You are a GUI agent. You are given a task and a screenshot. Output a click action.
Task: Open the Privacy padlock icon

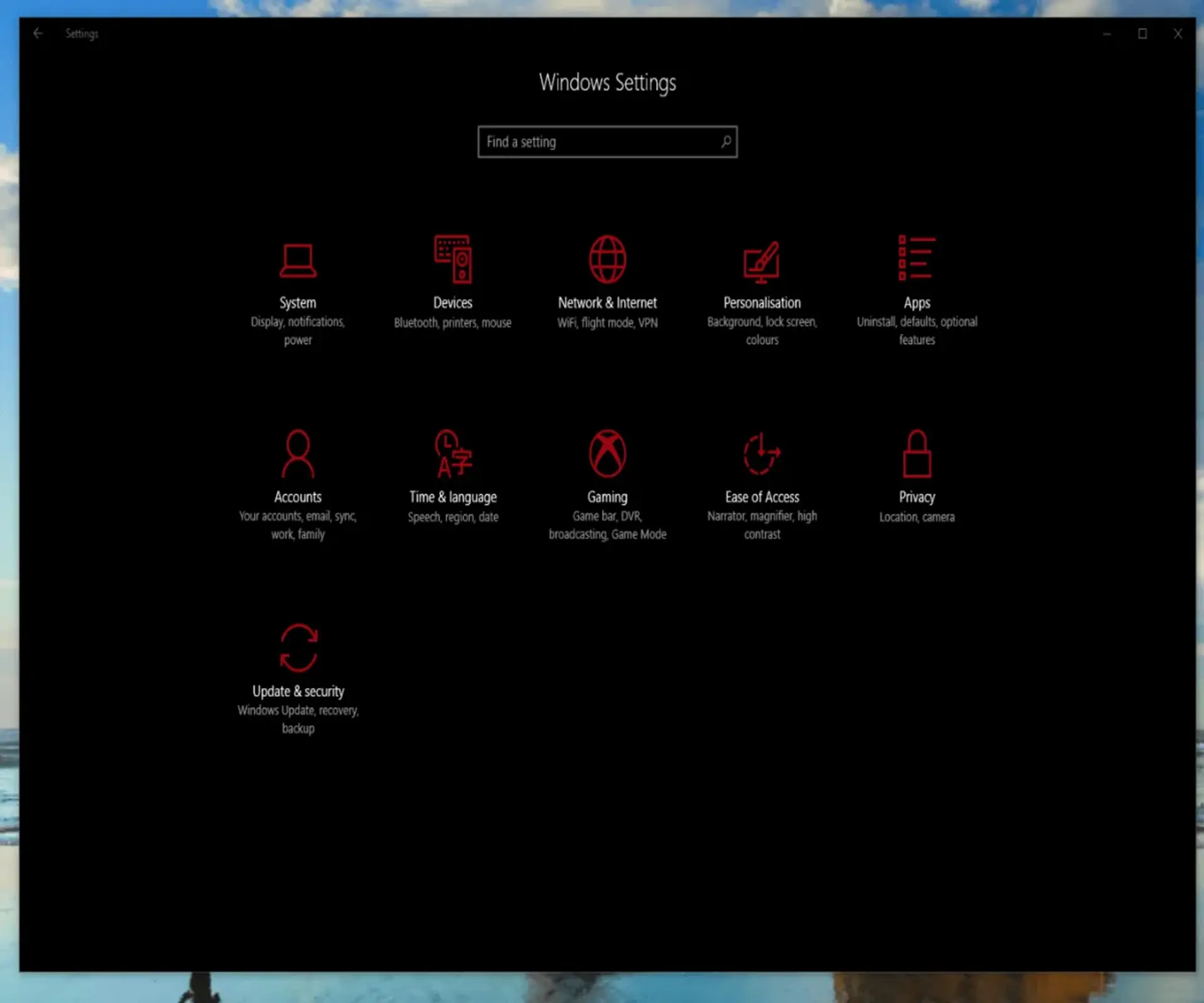[917, 453]
